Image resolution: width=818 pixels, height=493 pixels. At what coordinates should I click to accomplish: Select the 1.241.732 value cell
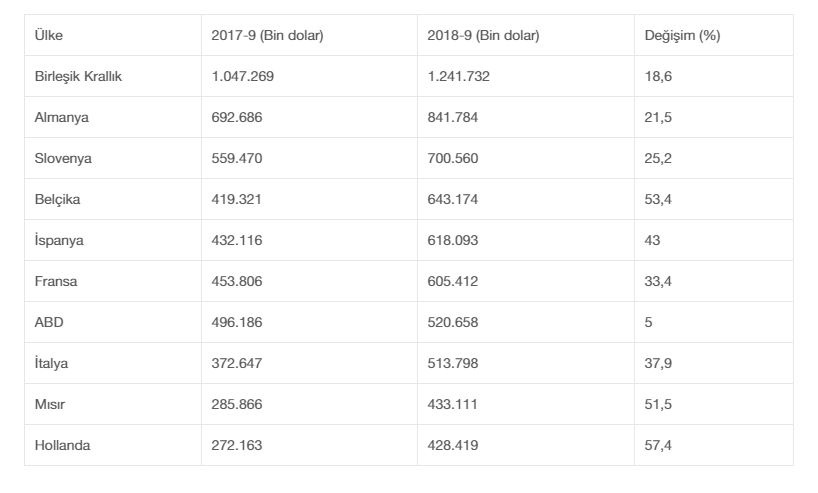459,76
